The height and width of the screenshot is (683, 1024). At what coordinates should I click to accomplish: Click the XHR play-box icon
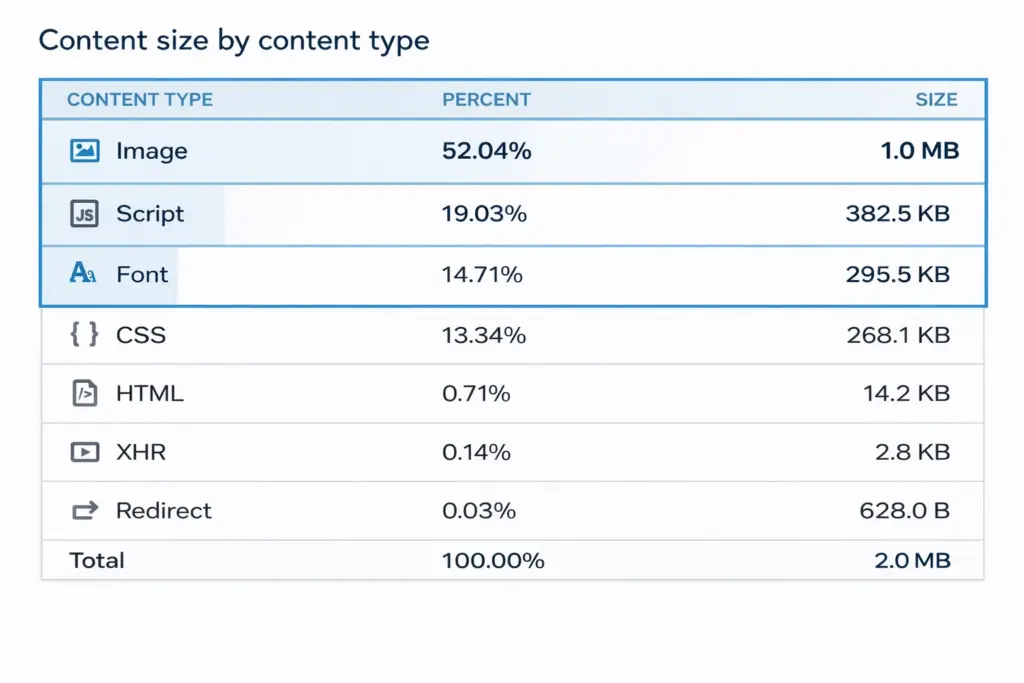pos(85,452)
